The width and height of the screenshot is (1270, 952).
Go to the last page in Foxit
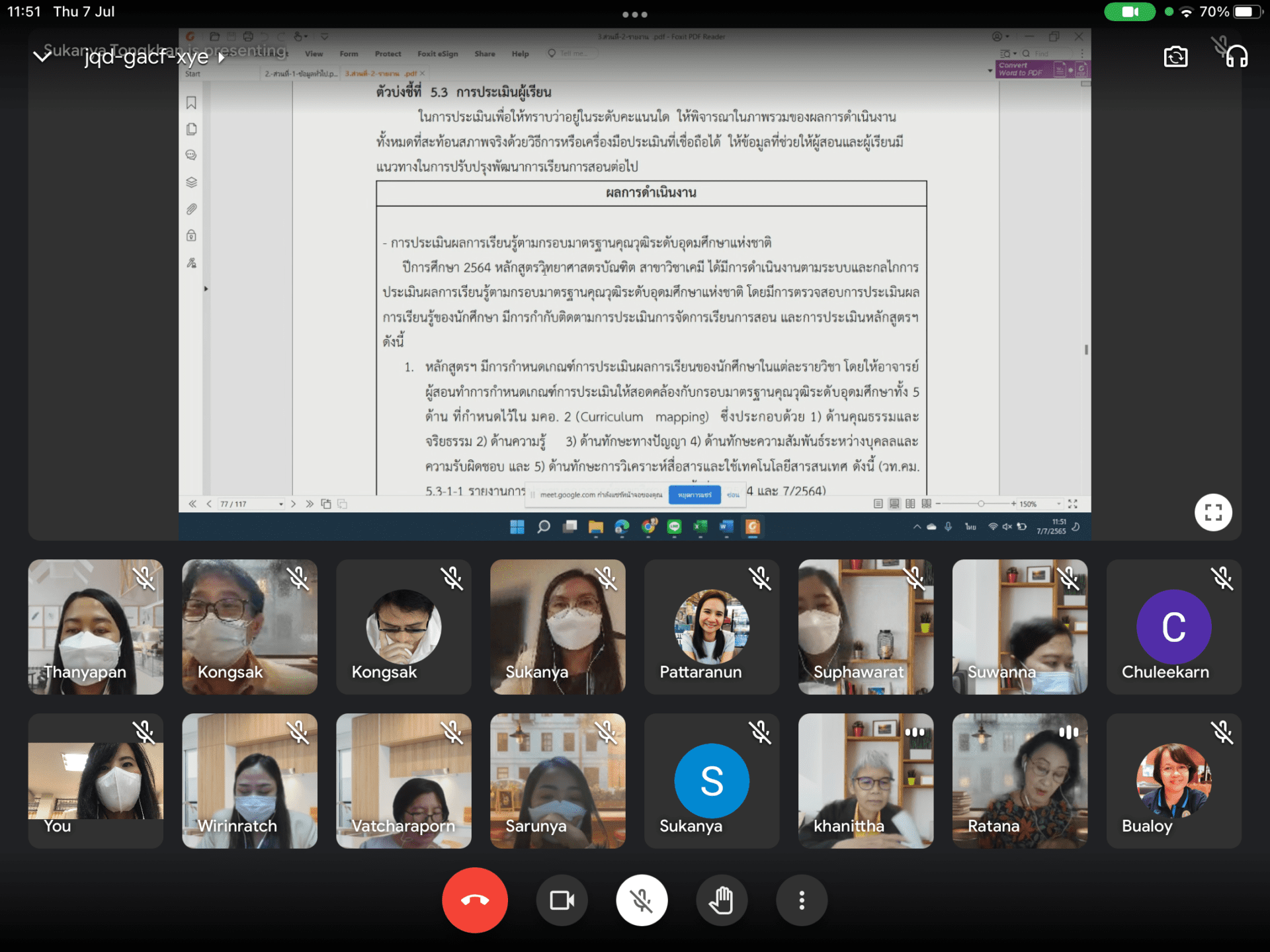pyautogui.click(x=310, y=504)
